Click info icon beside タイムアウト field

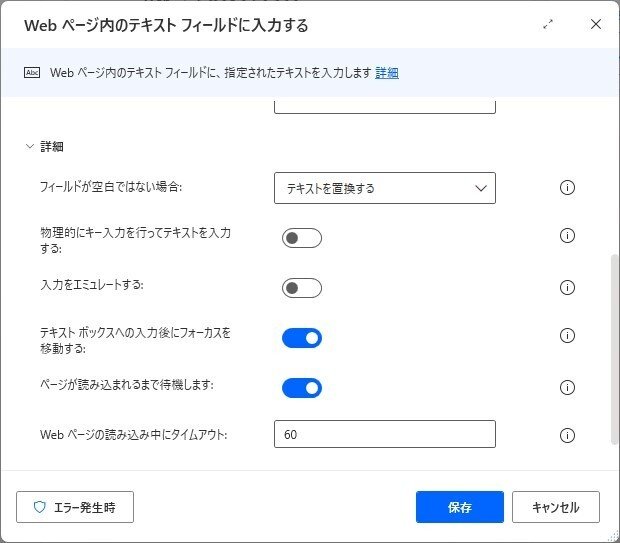coord(567,435)
